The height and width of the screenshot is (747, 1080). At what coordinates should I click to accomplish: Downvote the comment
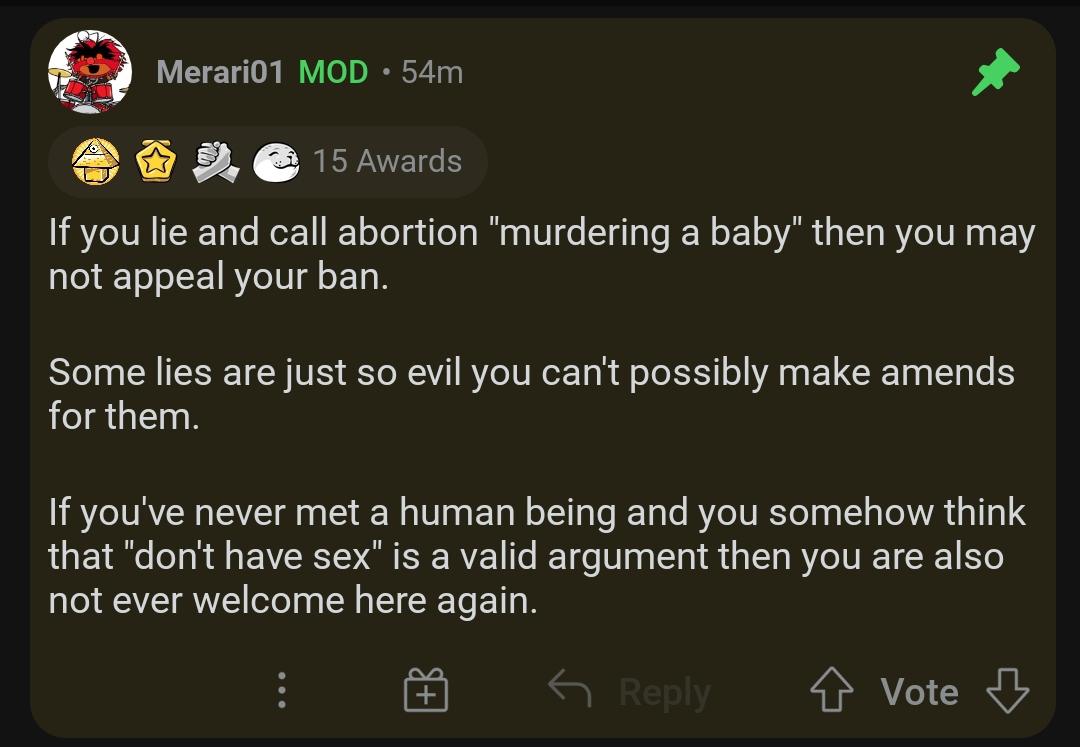click(x=1008, y=690)
